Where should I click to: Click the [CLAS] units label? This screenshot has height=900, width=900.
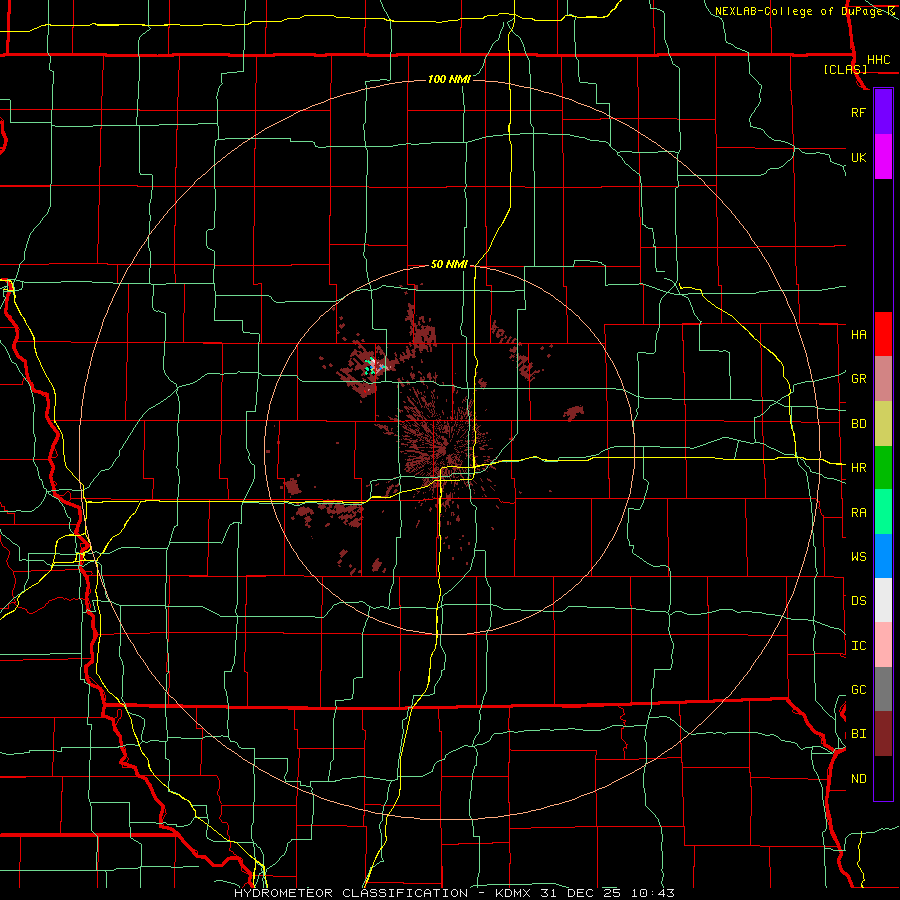[845, 69]
